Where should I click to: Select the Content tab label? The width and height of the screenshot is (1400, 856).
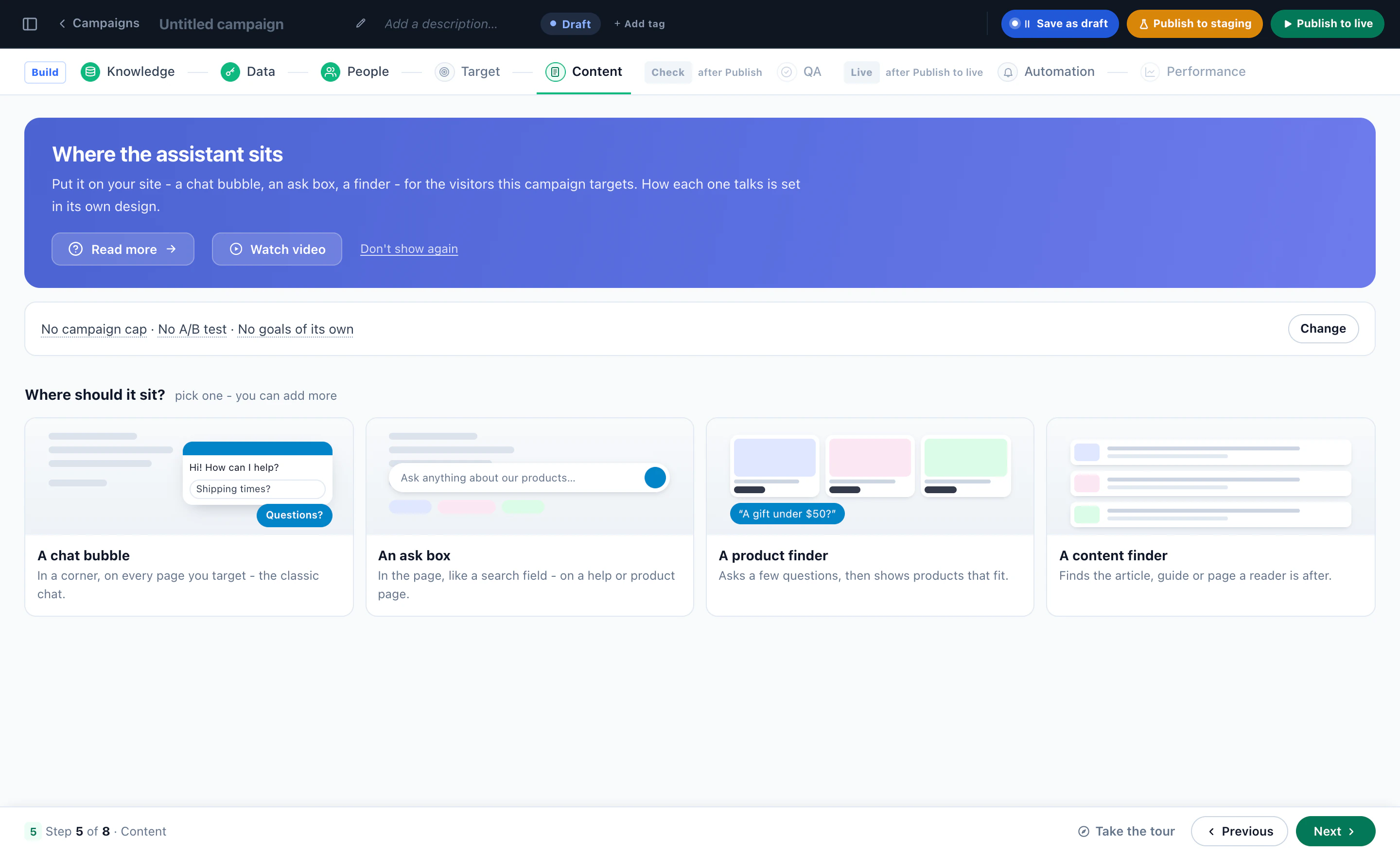(596, 71)
